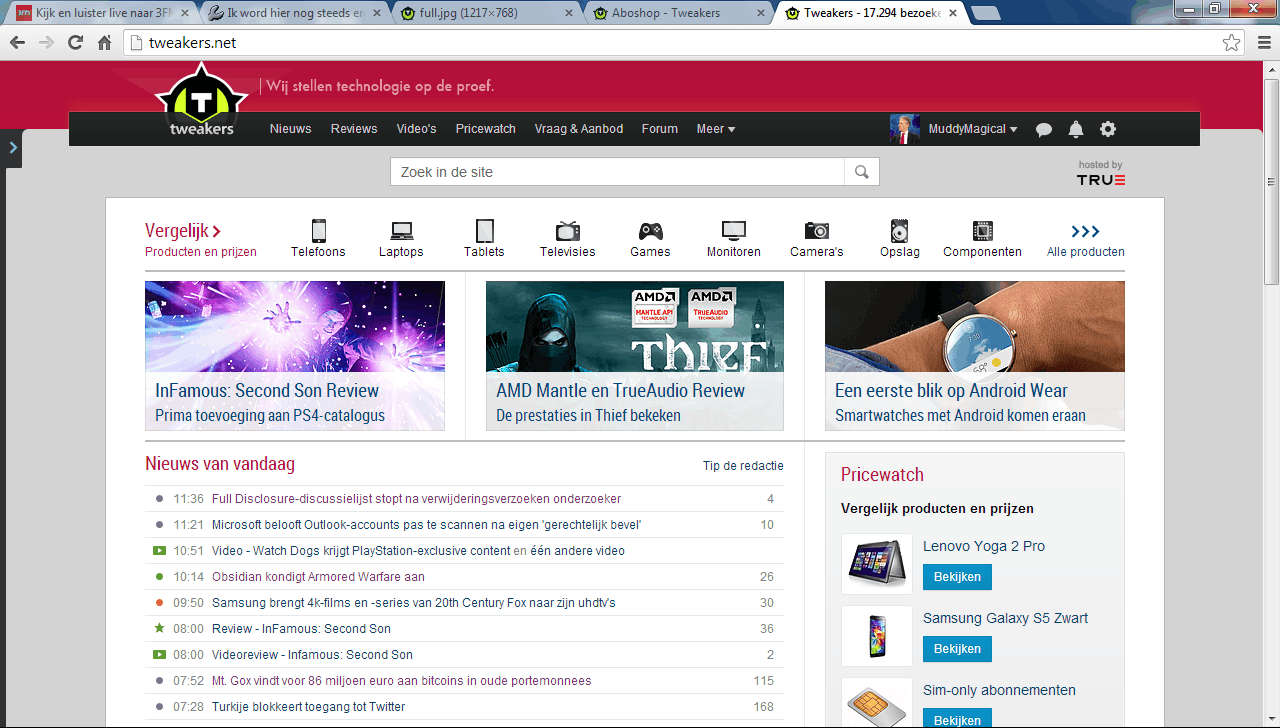The width and height of the screenshot is (1280, 728).
Task: Expand the Meer menu
Action: (x=716, y=129)
